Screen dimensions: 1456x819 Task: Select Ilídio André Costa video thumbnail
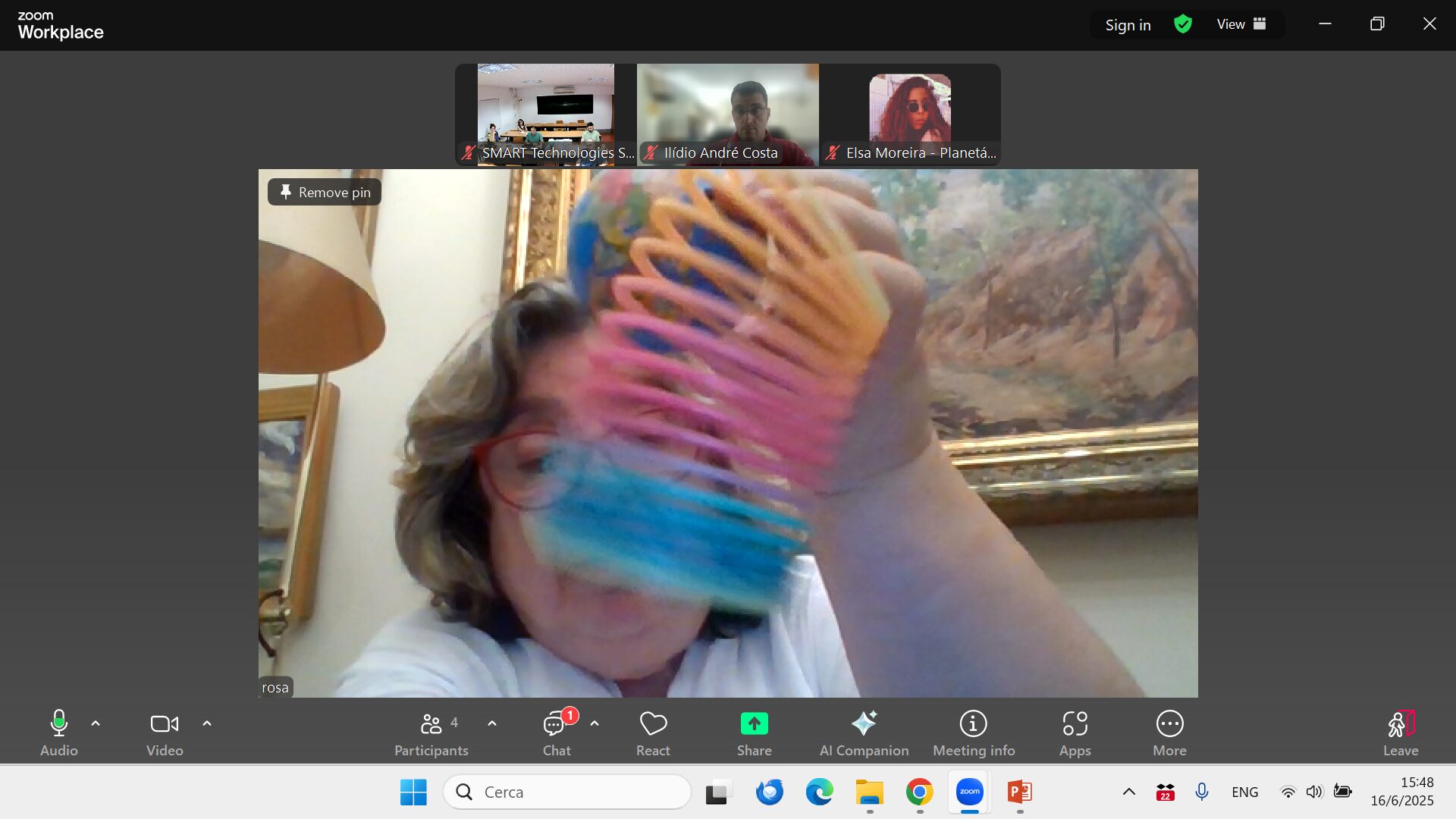(x=728, y=115)
